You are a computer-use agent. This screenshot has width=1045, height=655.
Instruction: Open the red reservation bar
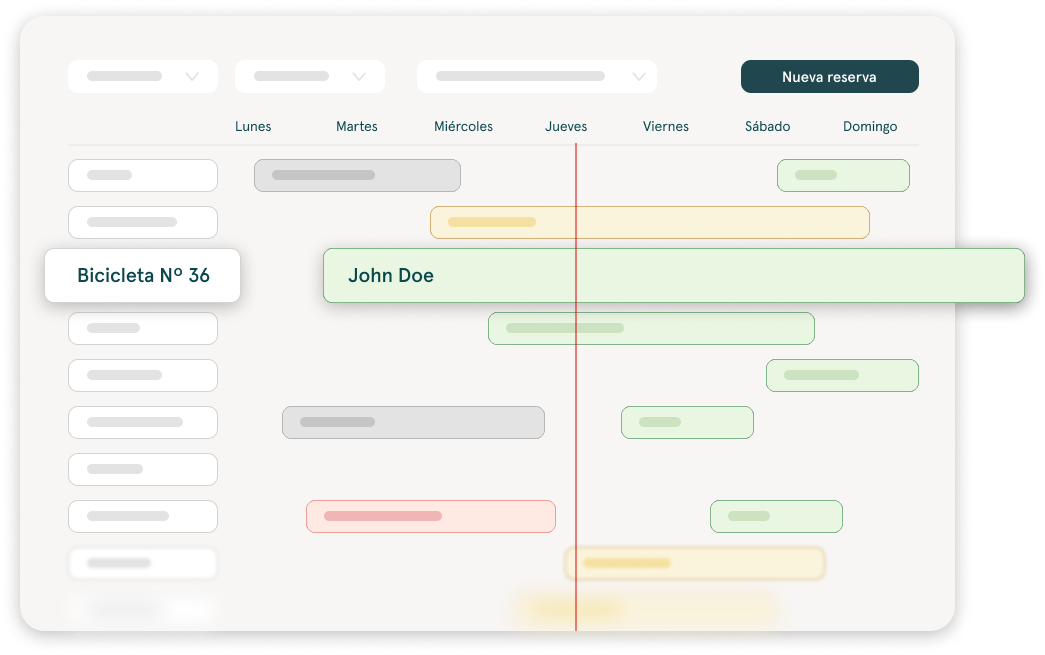tap(431, 516)
